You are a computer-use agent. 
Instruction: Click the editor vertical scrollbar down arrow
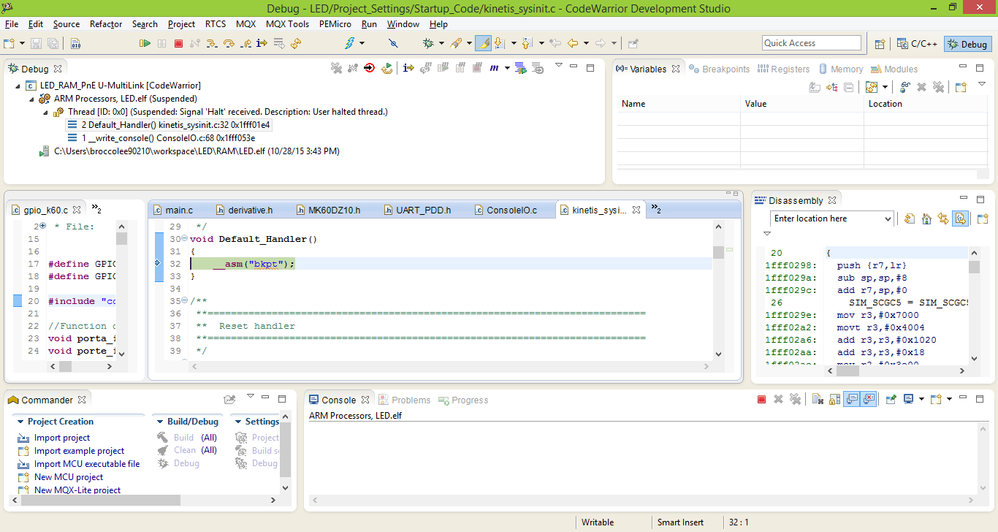pyautogui.click(x=719, y=354)
